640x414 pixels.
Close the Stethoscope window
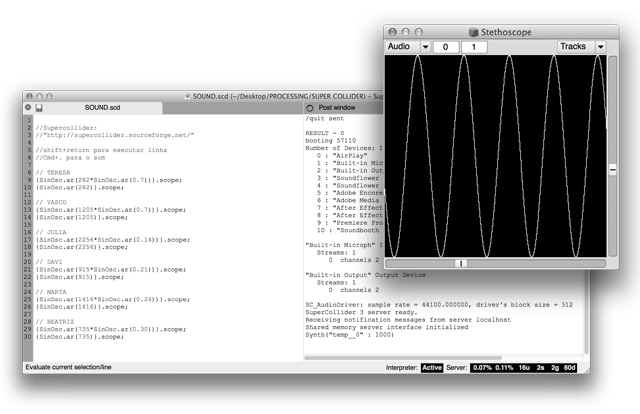tap(393, 33)
